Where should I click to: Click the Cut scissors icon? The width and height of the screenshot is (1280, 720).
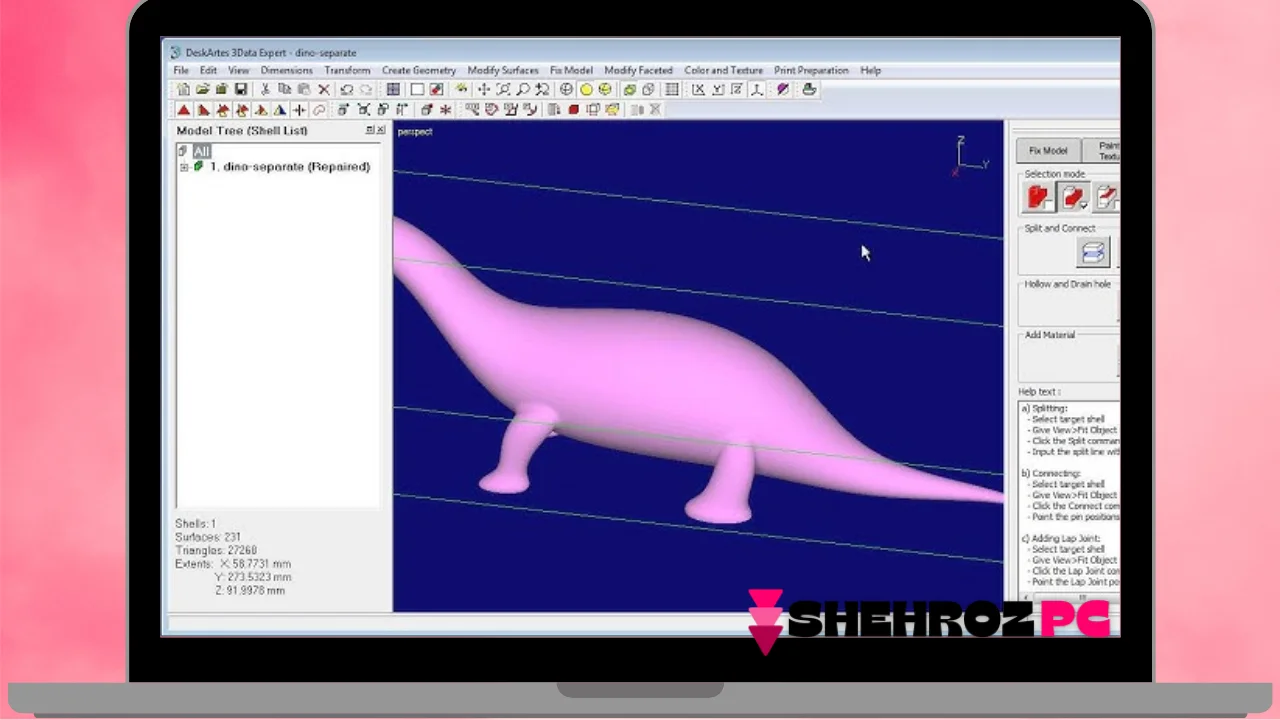coord(265,90)
